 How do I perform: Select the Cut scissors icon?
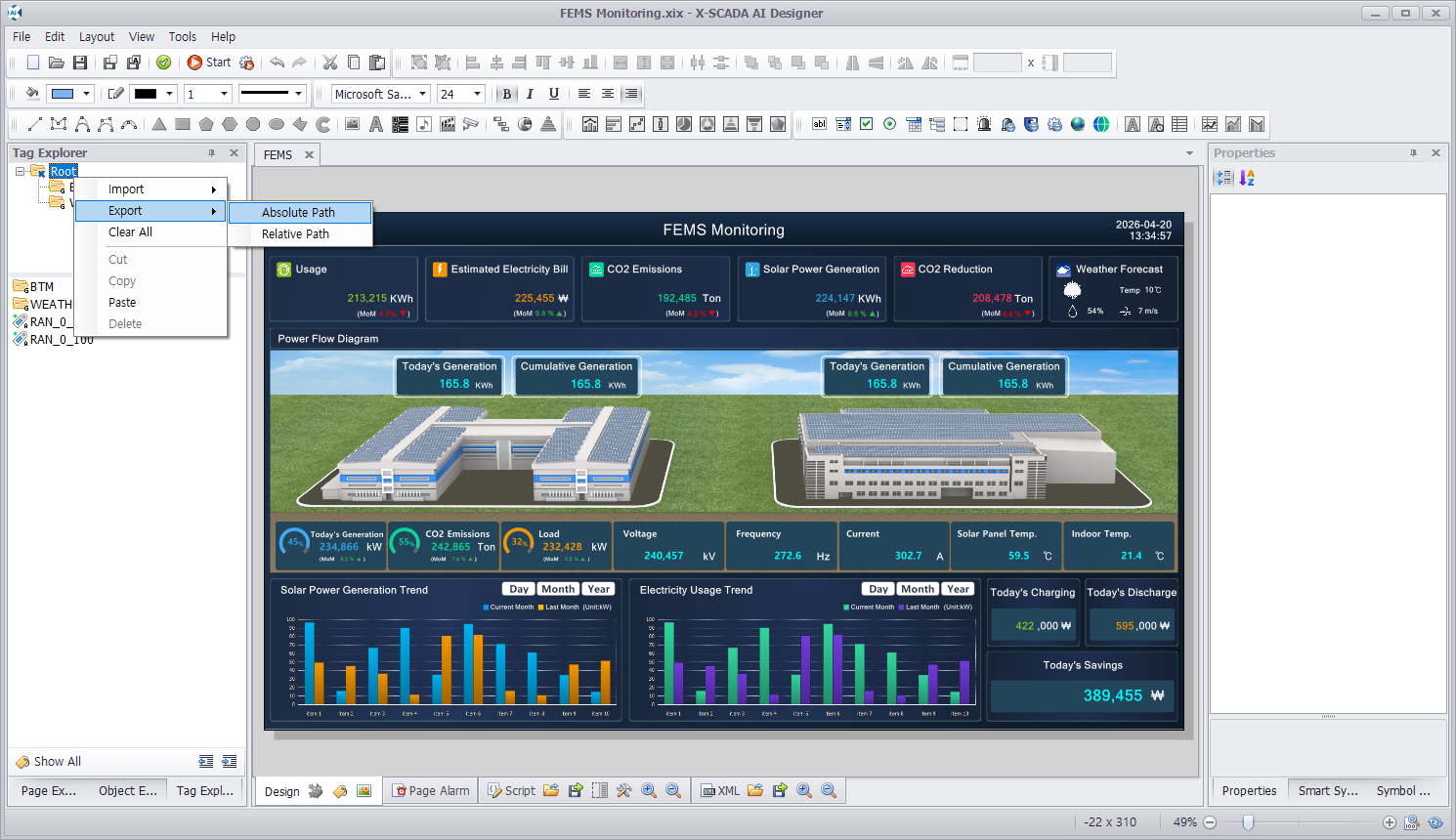tap(330, 63)
